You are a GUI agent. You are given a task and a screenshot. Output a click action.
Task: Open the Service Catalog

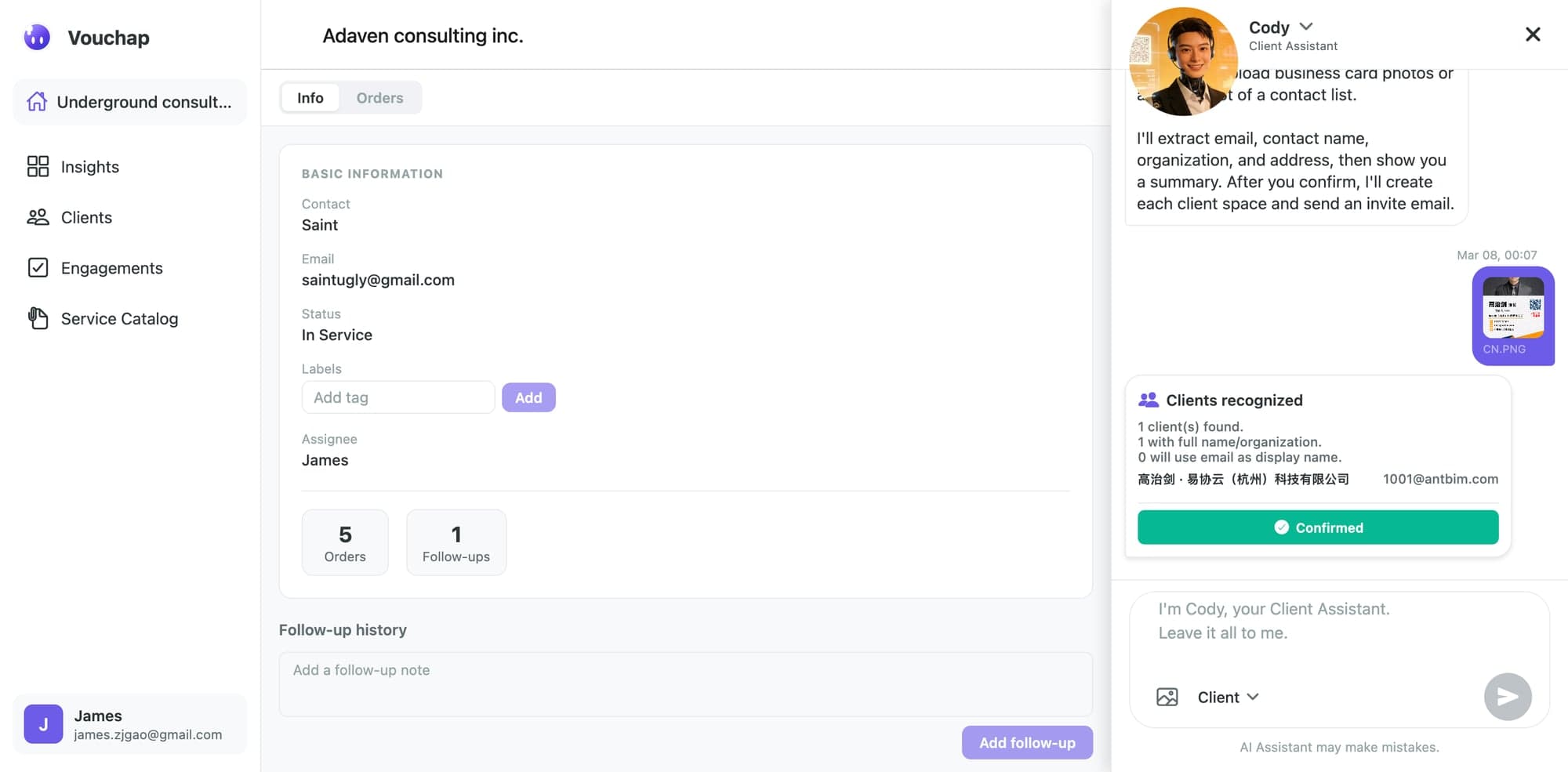tap(118, 318)
